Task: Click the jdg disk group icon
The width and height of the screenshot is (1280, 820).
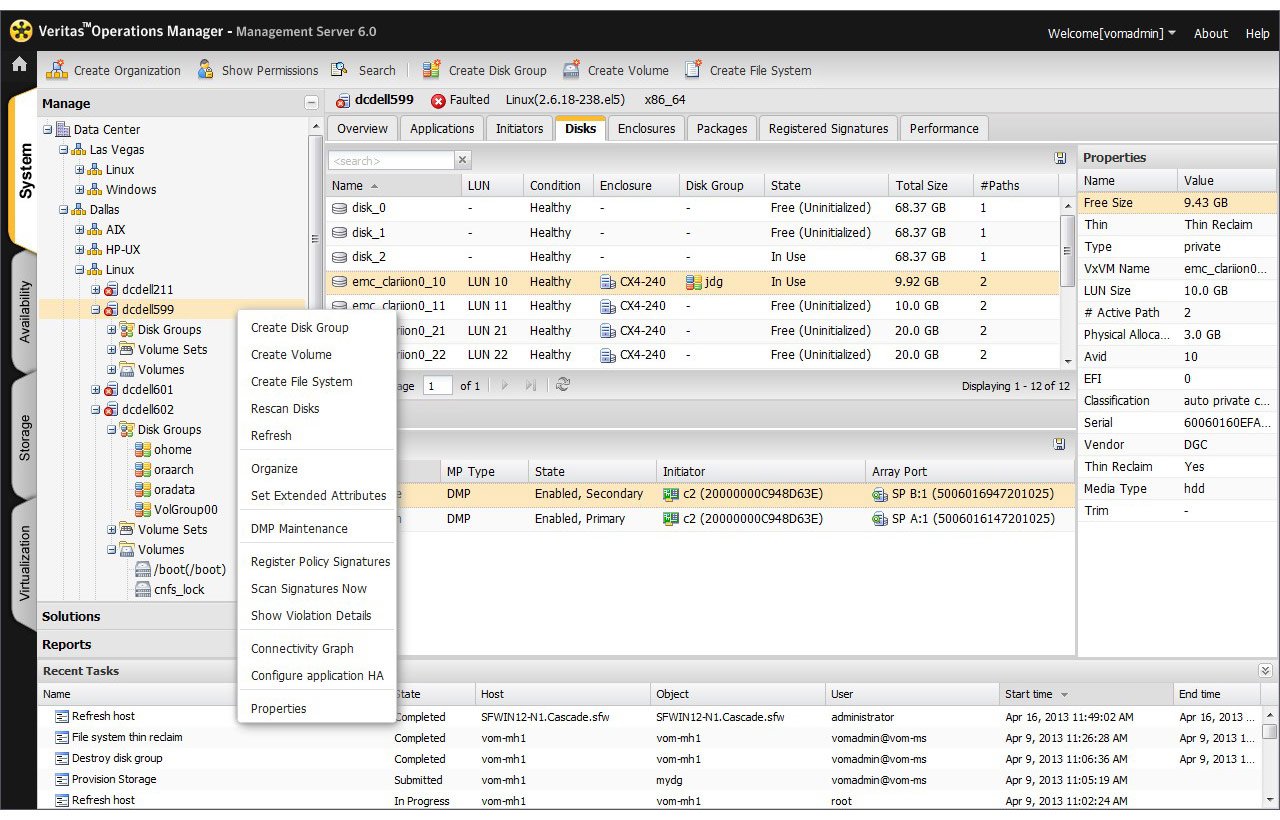Action: 694,282
